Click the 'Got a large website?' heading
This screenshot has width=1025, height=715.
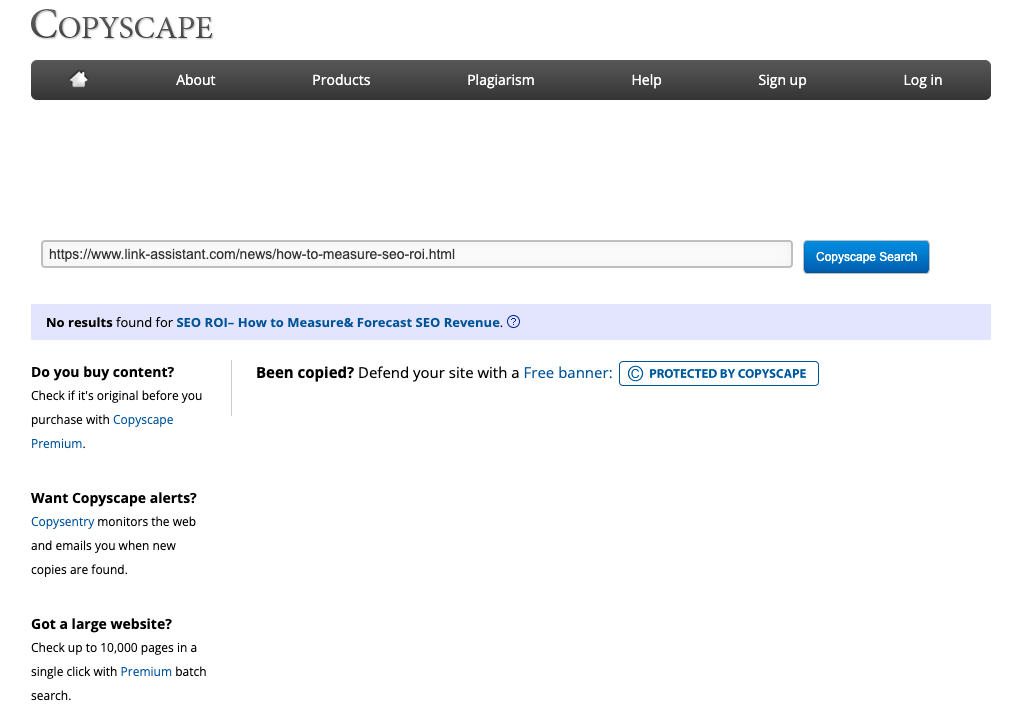pos(101,624)
